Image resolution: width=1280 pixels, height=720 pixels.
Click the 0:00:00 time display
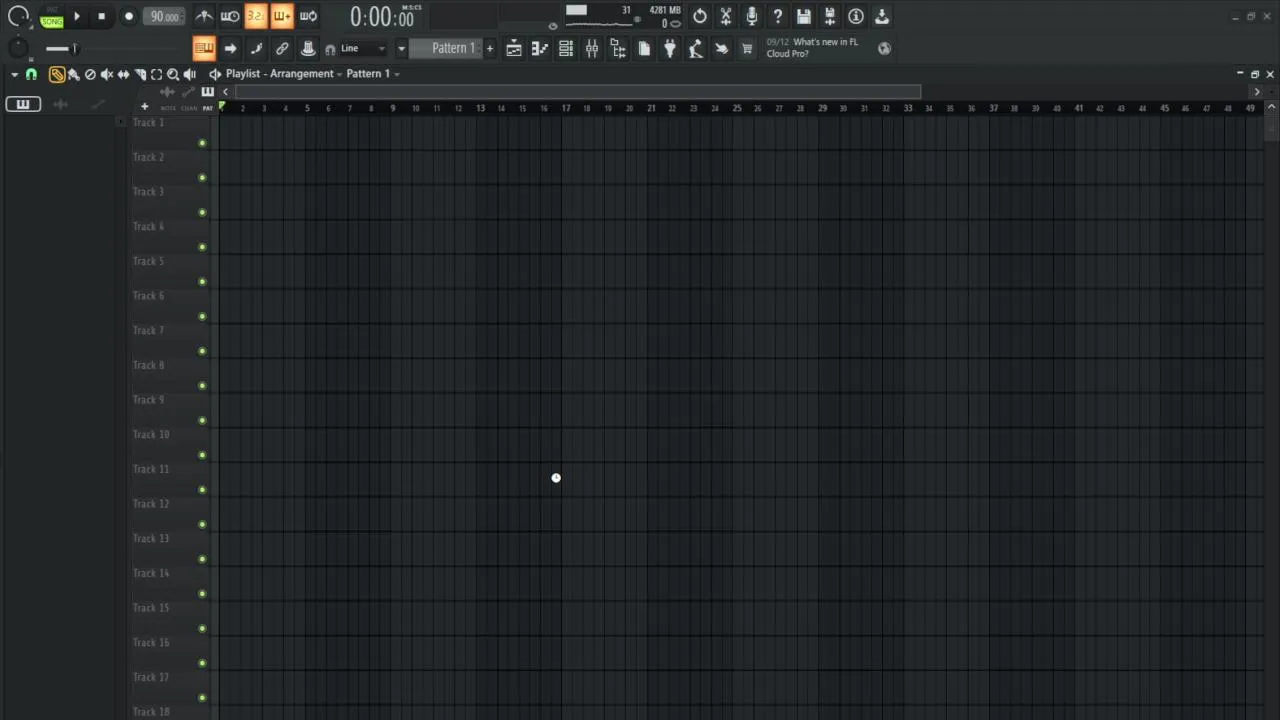tap(381, 17)
